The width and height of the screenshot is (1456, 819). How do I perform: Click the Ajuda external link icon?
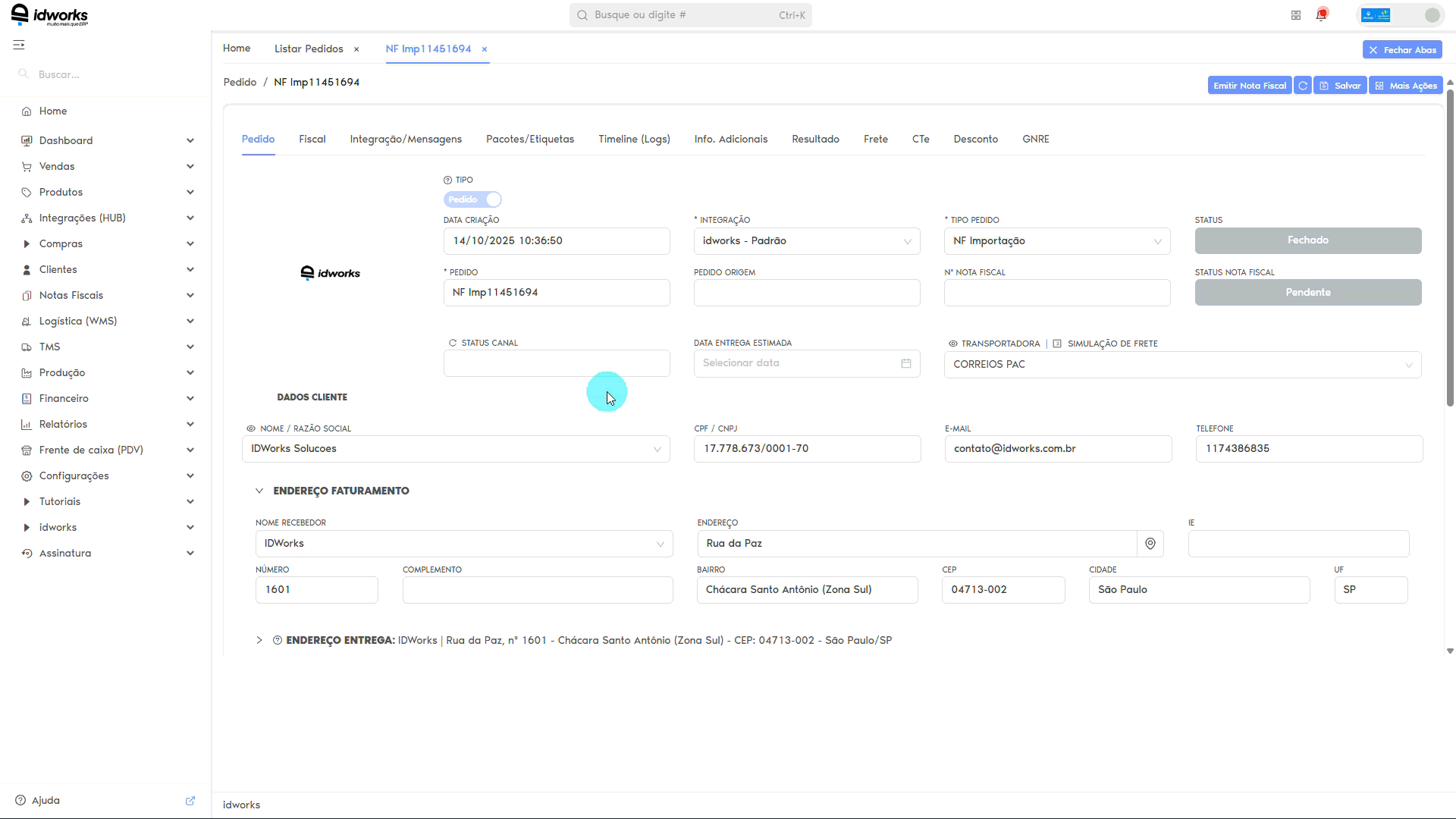[190, 801]
